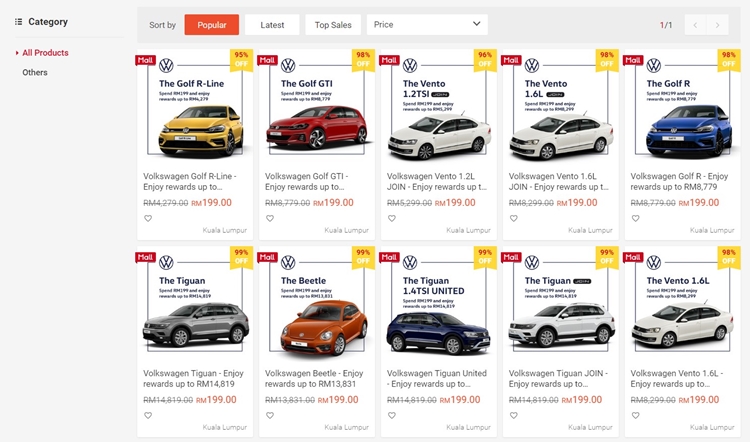
Task: Open Volkswagen Tiguan JOIN title link
Action: pyautogui.click(x=558, y=378)
